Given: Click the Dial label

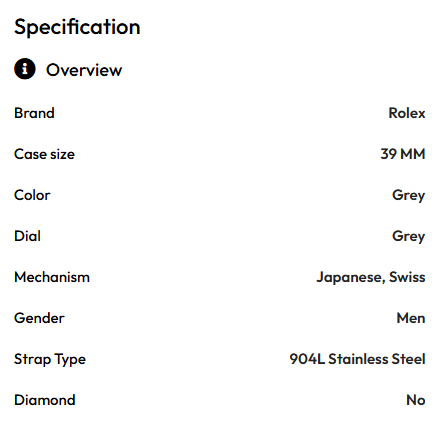Looking at the screenshot, I should point(27,236).
